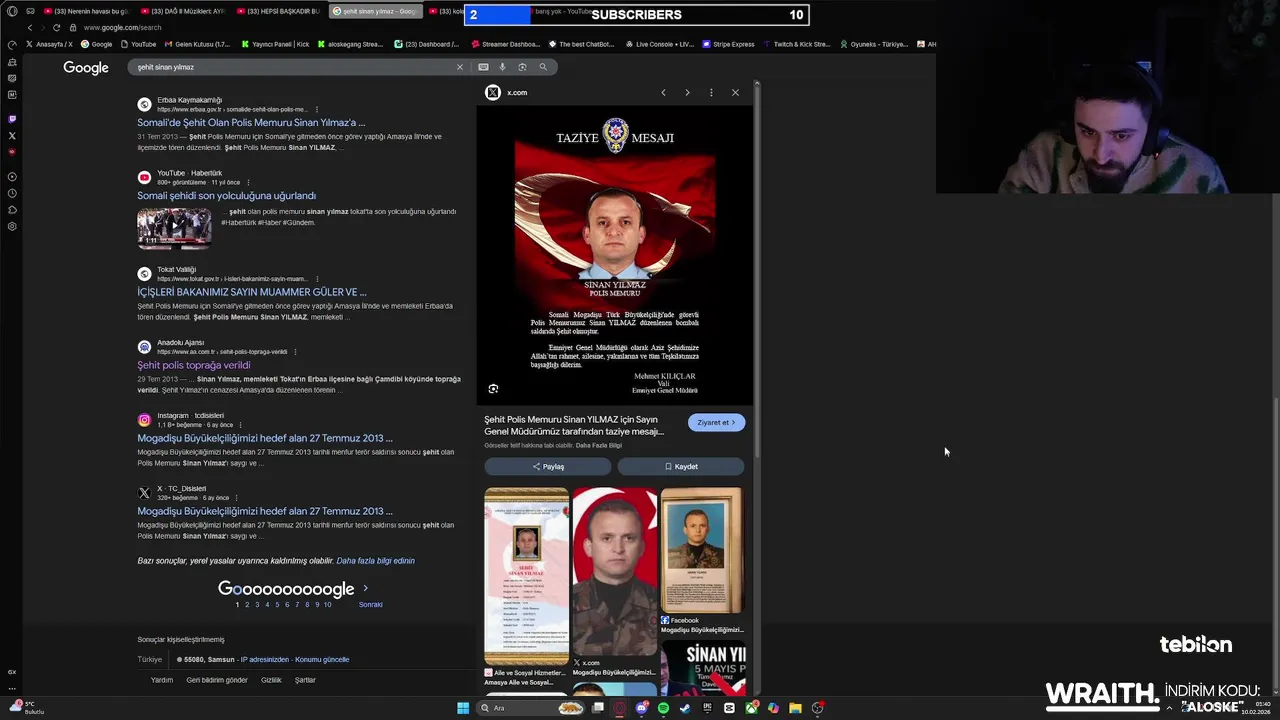Open History clock icon in Opera sidebar
The height and width of the screenshot is (720, 1280).
click(x=12, y=193)
